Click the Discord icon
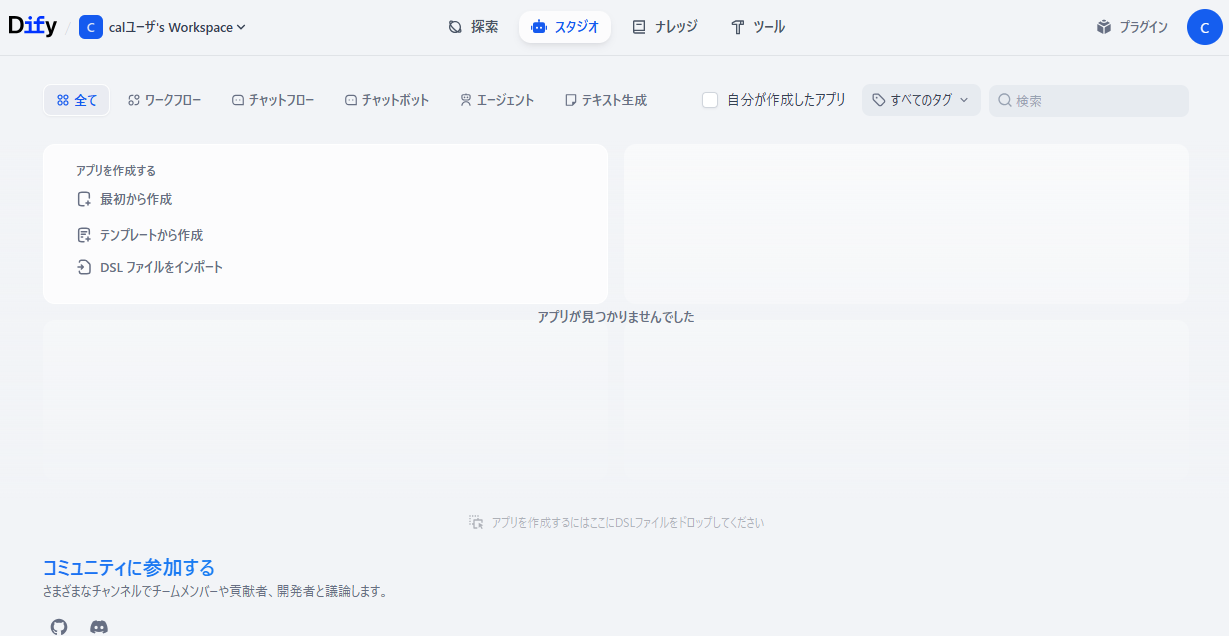Screen dimensions: 1229x636 tap(99, 626)
